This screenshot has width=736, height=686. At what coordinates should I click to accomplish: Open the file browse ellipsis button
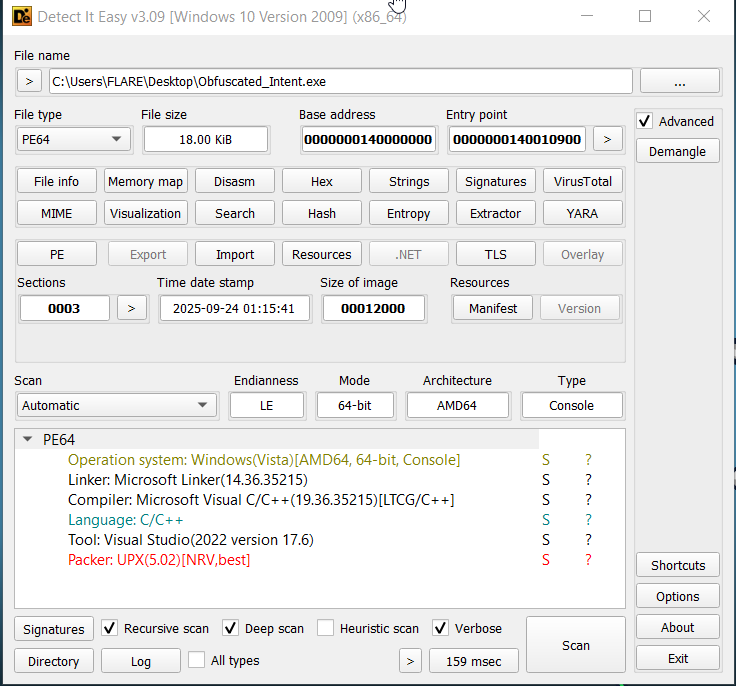[679, 81]
